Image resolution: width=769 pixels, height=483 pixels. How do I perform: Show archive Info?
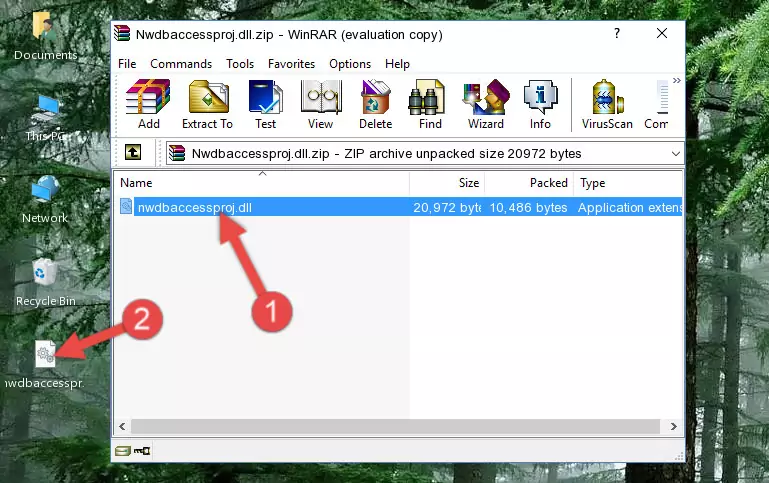(x=540, y=104)
